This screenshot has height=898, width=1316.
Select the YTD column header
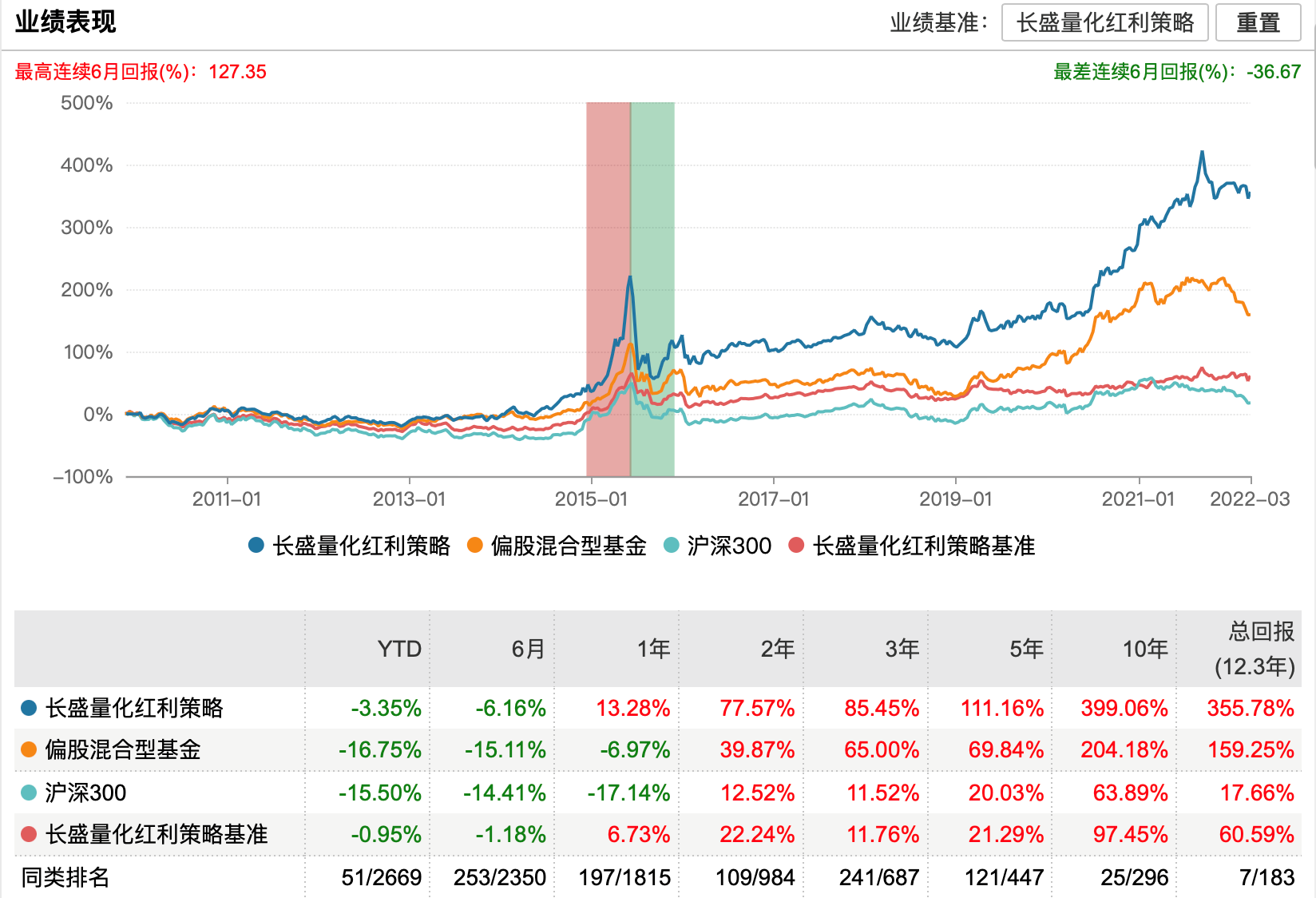pos(398,649)
